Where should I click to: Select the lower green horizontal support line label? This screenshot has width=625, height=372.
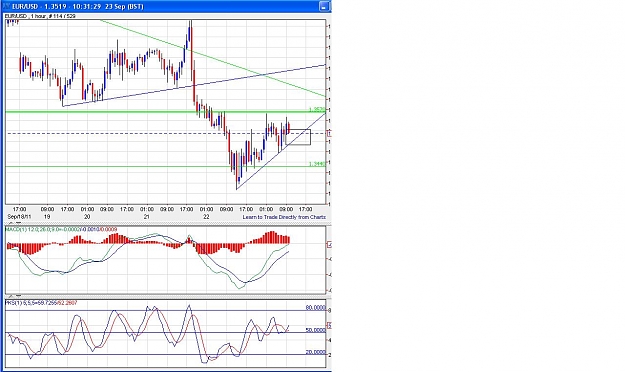[317, 164]
